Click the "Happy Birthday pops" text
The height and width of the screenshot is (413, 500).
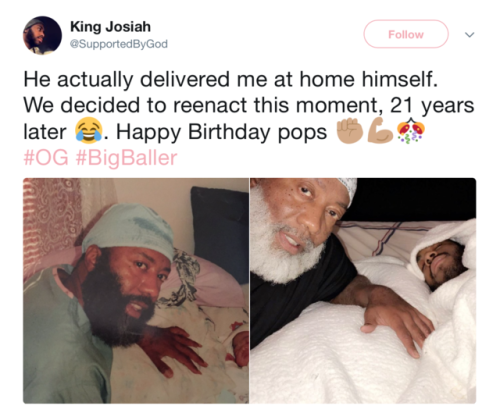[x=221, y=132]
